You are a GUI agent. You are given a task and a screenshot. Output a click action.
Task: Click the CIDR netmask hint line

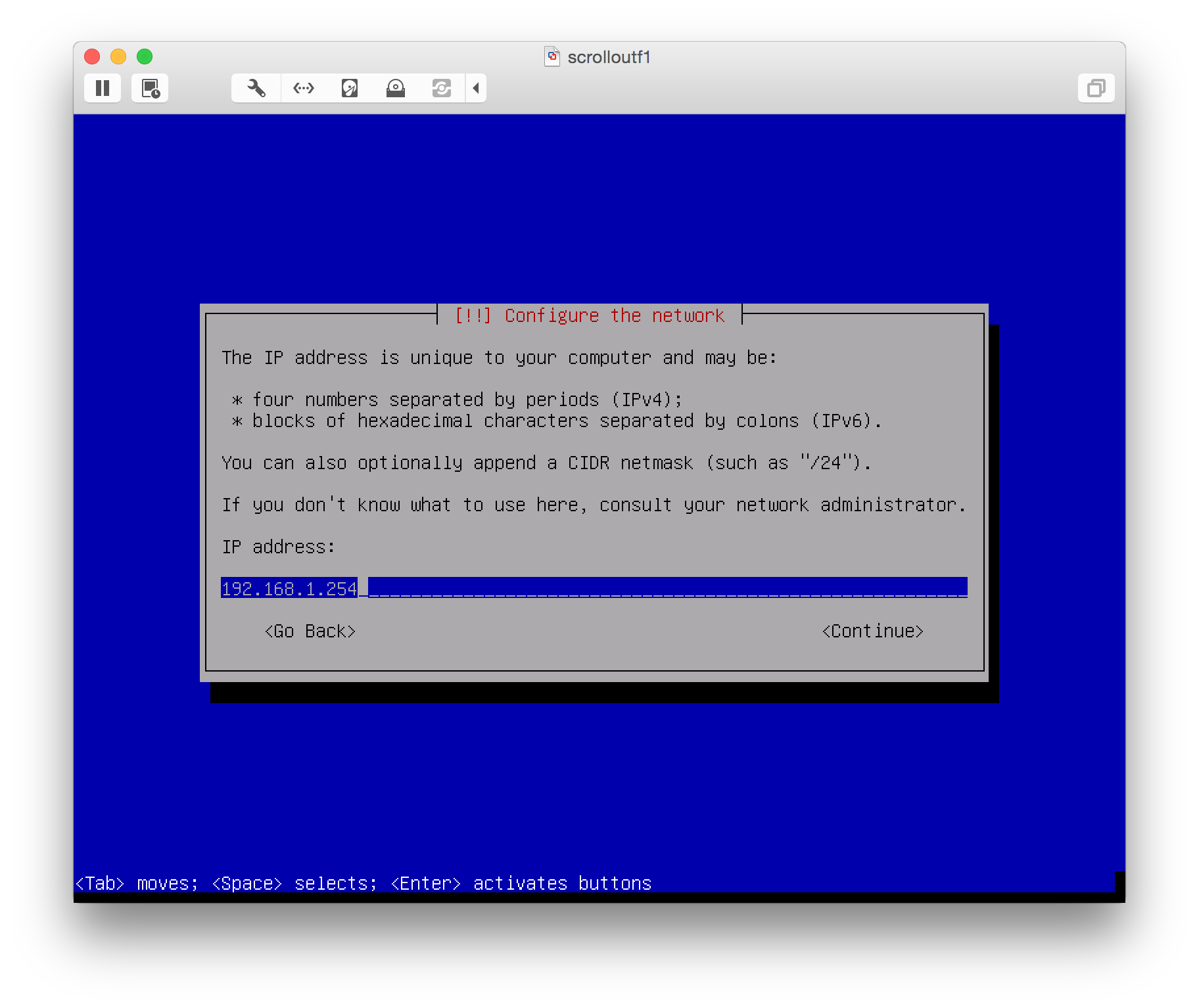[x=546, y=463]
